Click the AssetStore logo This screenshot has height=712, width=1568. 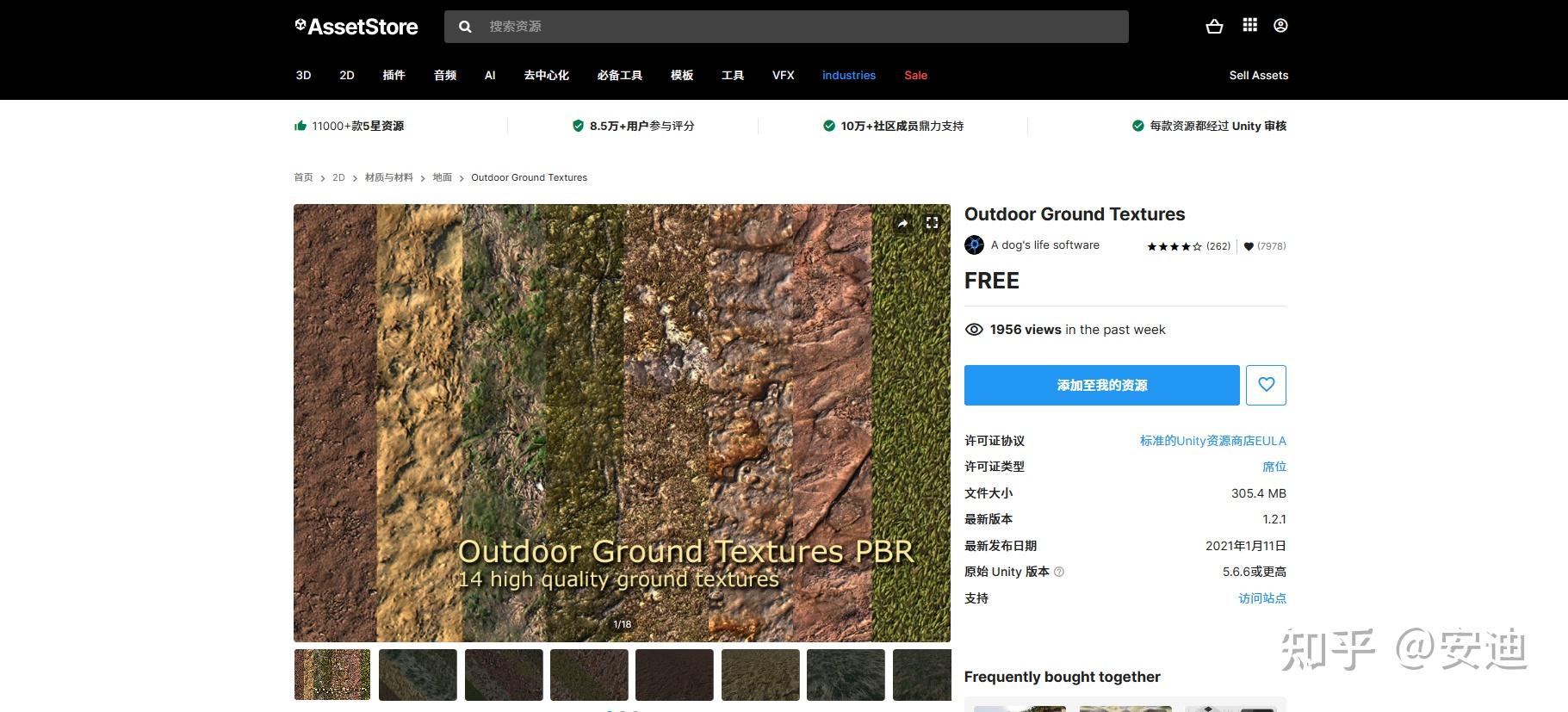point(356,27)
